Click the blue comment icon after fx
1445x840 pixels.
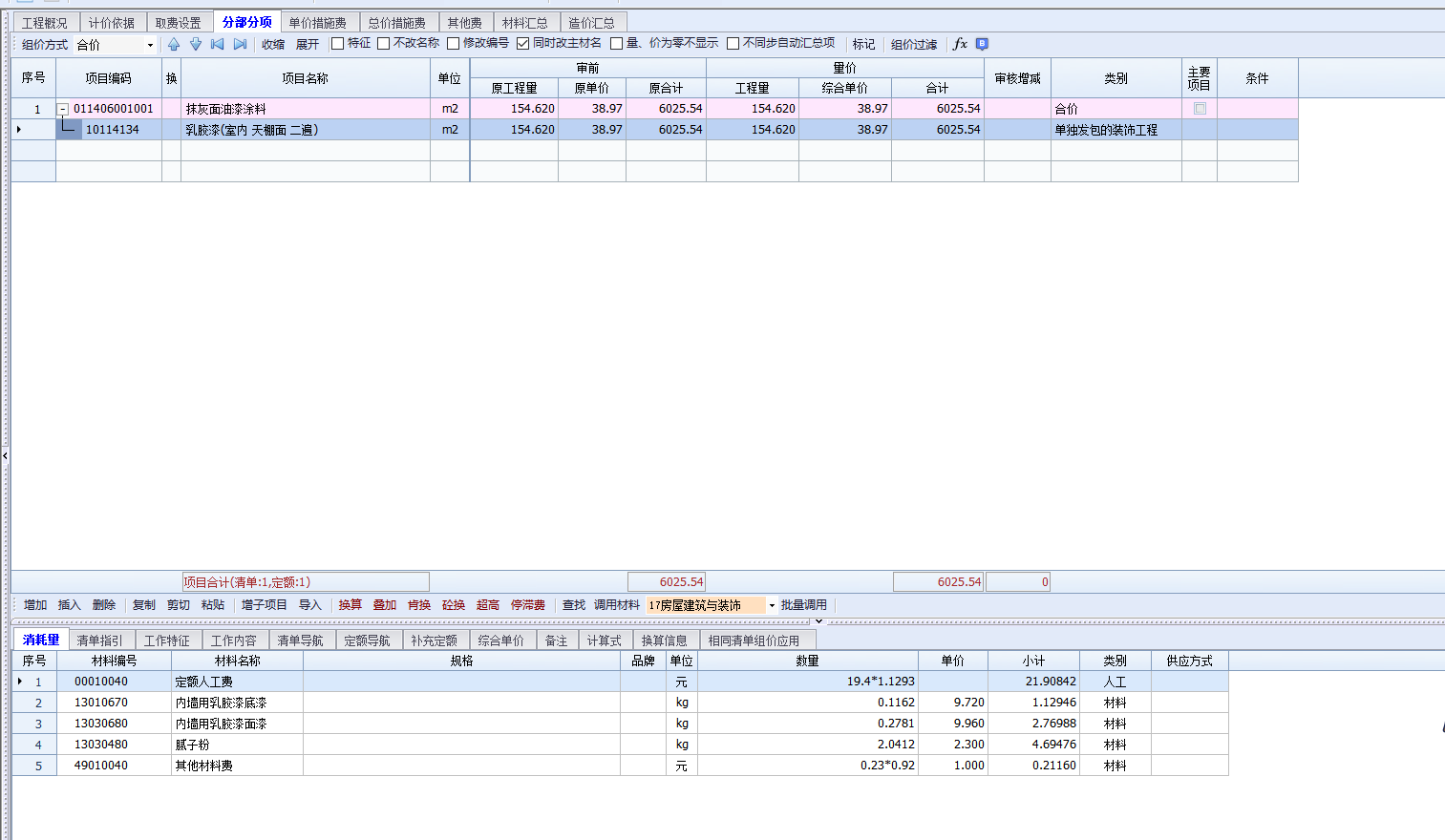tap(982, 44)
